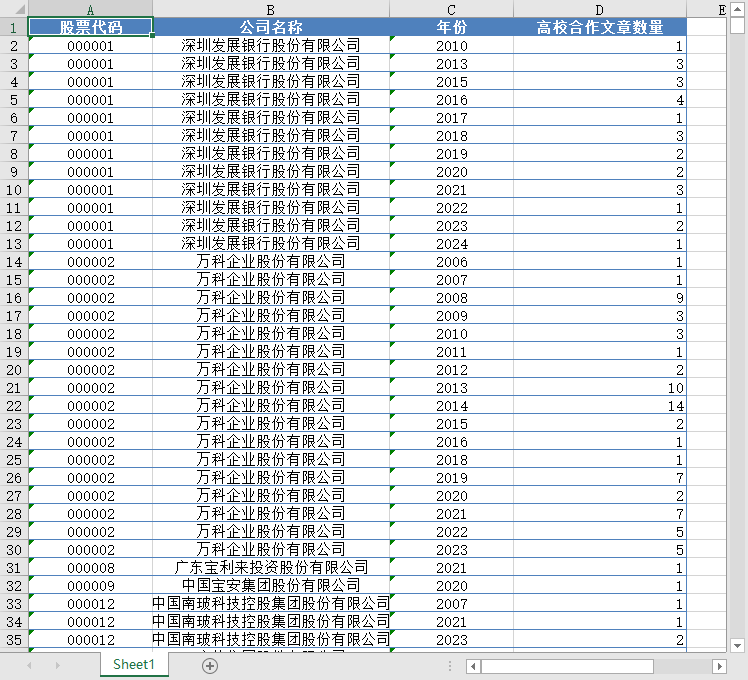Open the Sheet1 tab
Viewport: 748px width, 680px height.
pyautogui.click(x=134, y=664)
